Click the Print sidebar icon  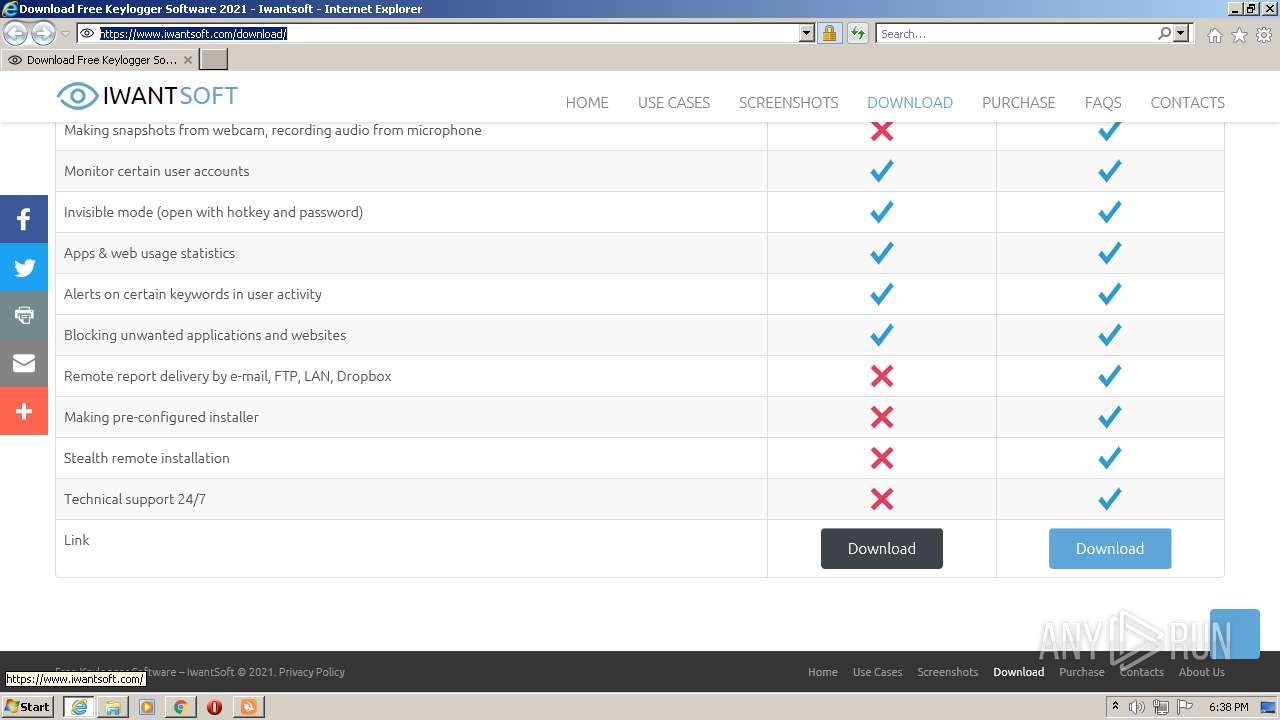(x=24, y=315)
